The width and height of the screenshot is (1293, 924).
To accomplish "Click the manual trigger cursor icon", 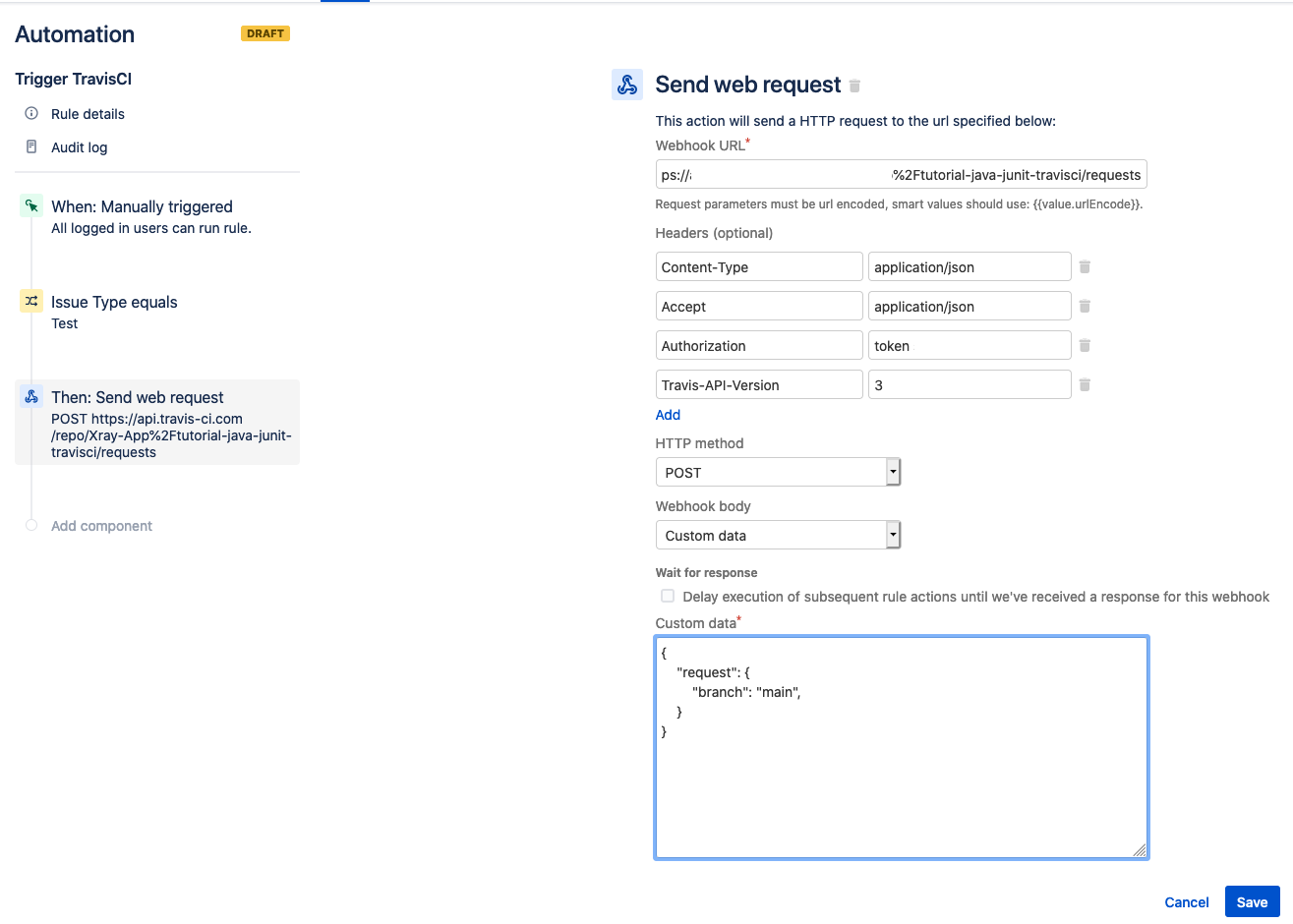I will point(31,206).
